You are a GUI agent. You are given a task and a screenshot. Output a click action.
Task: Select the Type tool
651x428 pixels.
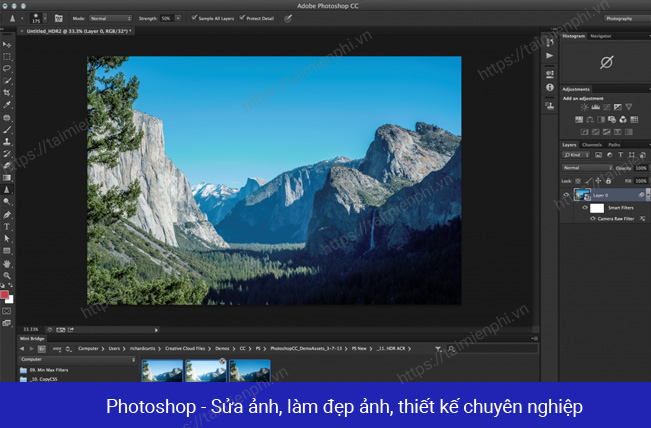pyautogui.click(x=7, y=227)
